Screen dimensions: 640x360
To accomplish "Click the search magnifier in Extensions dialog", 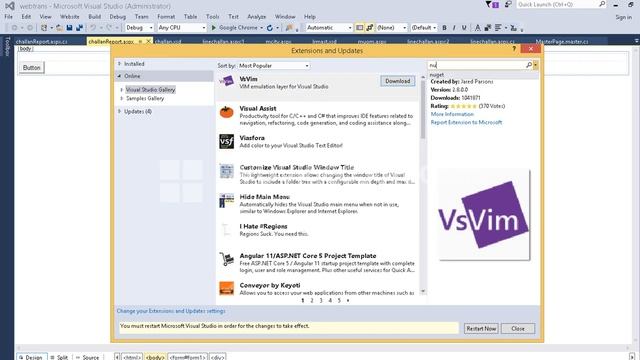I will [x=529, y=65].
